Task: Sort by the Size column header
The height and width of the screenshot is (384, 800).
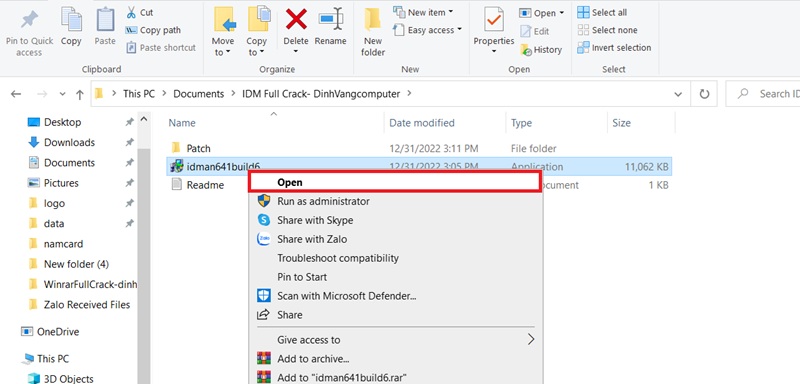Action: 621,123
